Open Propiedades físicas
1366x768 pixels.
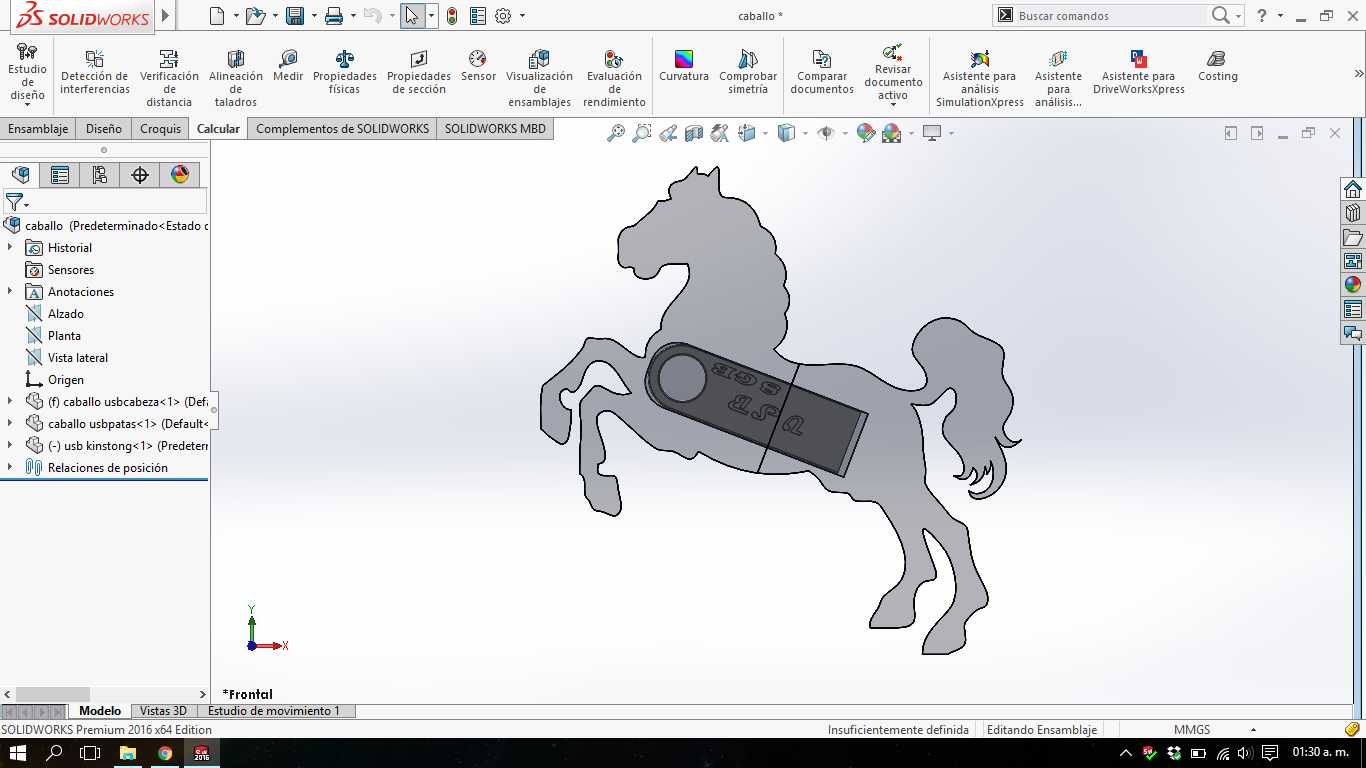point(345,73)
